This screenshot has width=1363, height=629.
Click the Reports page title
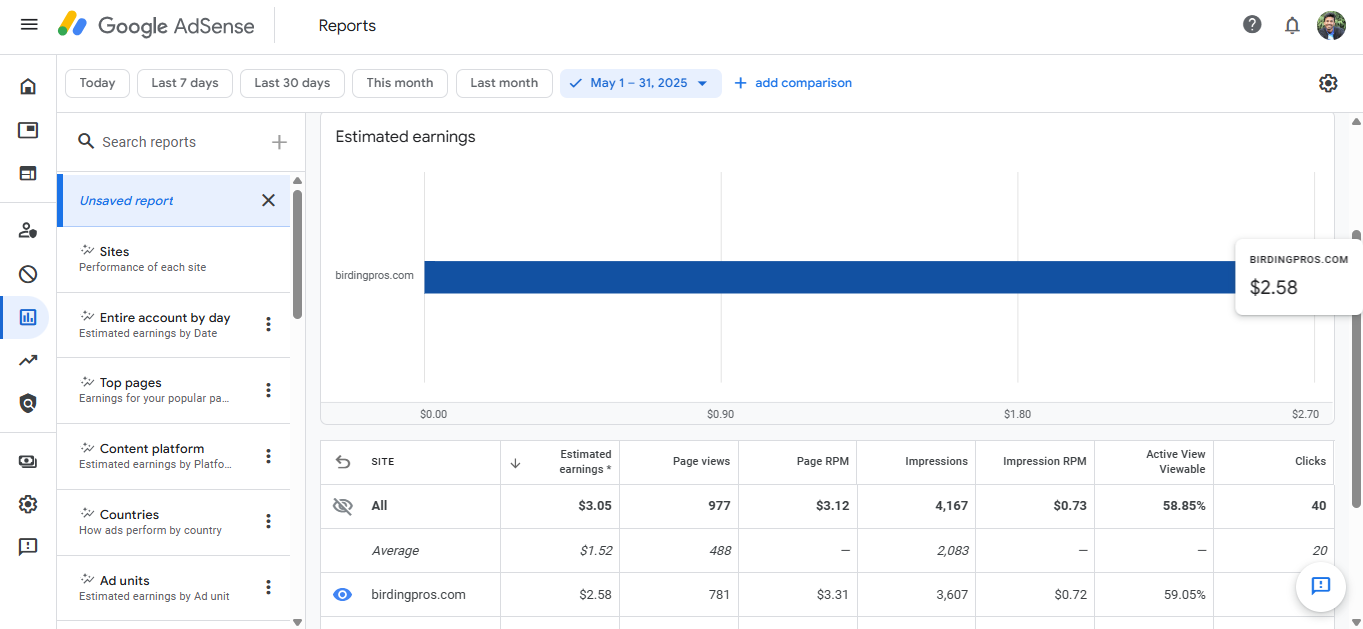(x=347, y=26)
